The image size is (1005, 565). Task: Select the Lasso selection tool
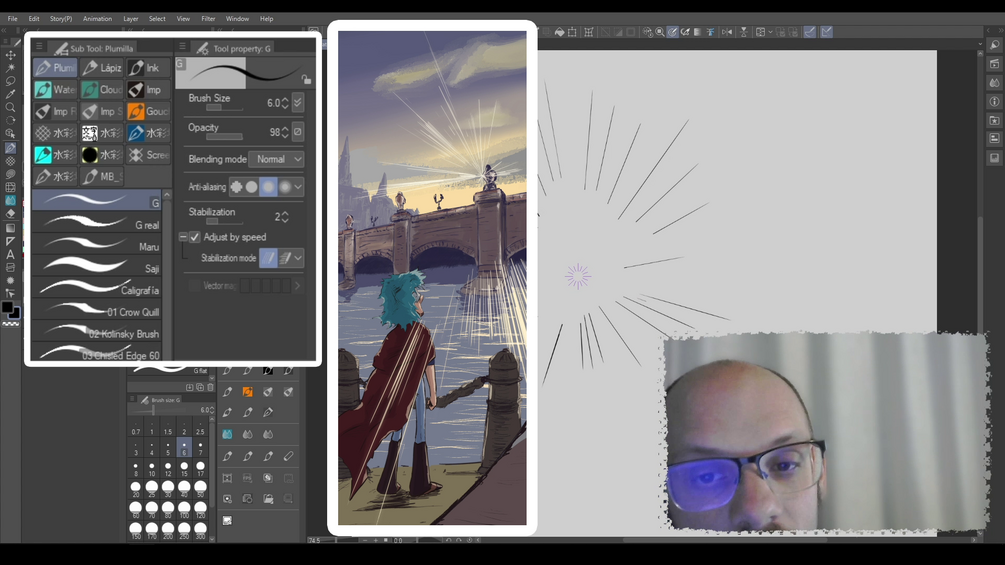click(x=10, y=81)
